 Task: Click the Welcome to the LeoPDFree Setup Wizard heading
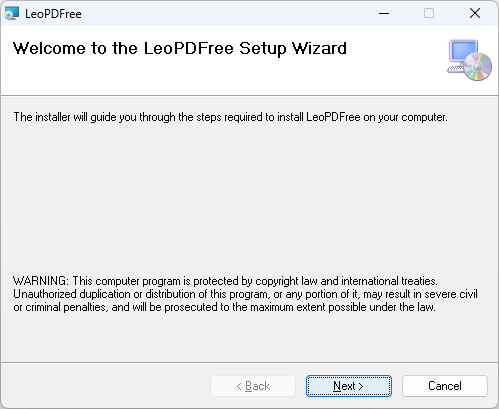[180, 48]
